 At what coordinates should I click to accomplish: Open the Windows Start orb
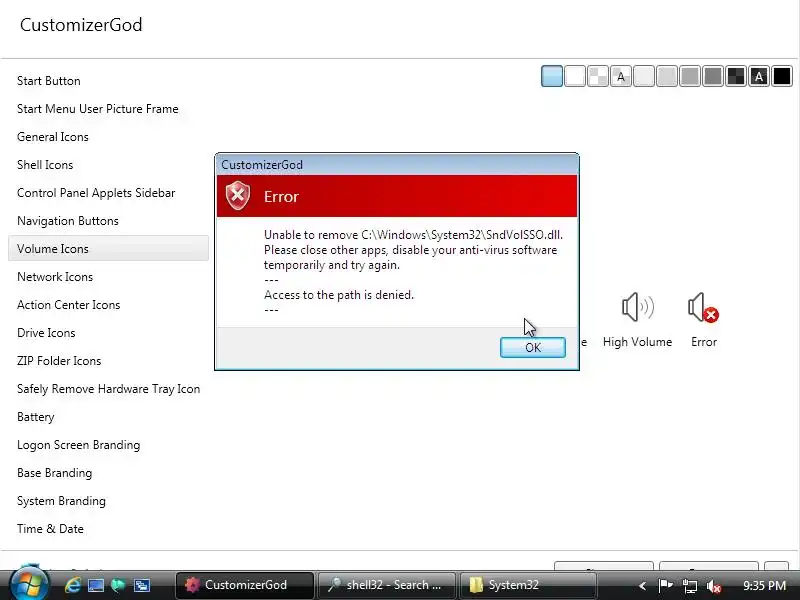(x=29, y=584)
